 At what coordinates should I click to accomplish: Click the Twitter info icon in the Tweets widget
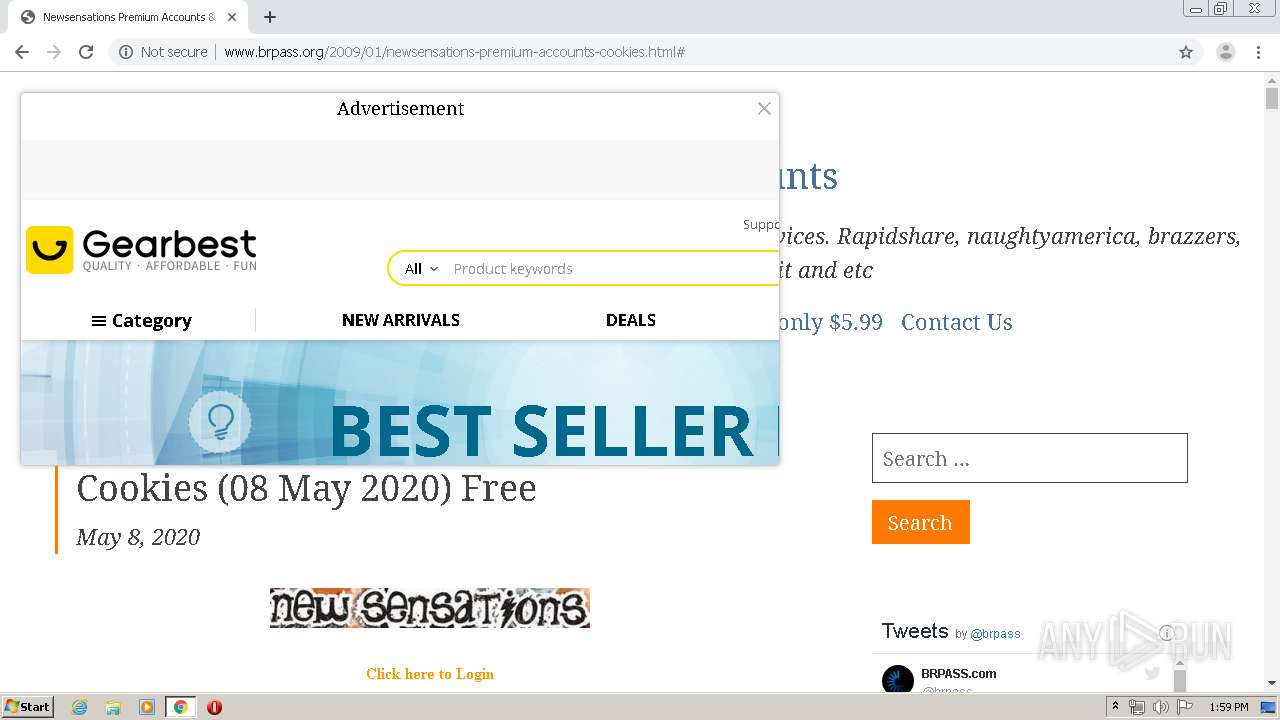(x=1166, y=633)
